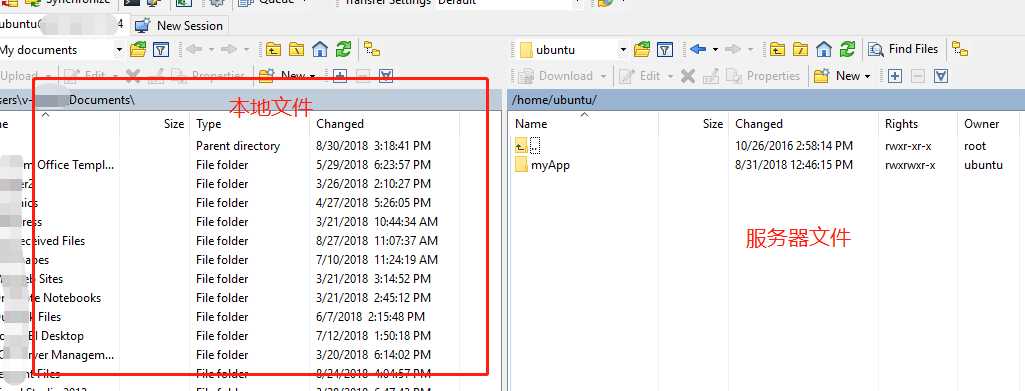Open directory via local panel green folder icon

[138, 49]
